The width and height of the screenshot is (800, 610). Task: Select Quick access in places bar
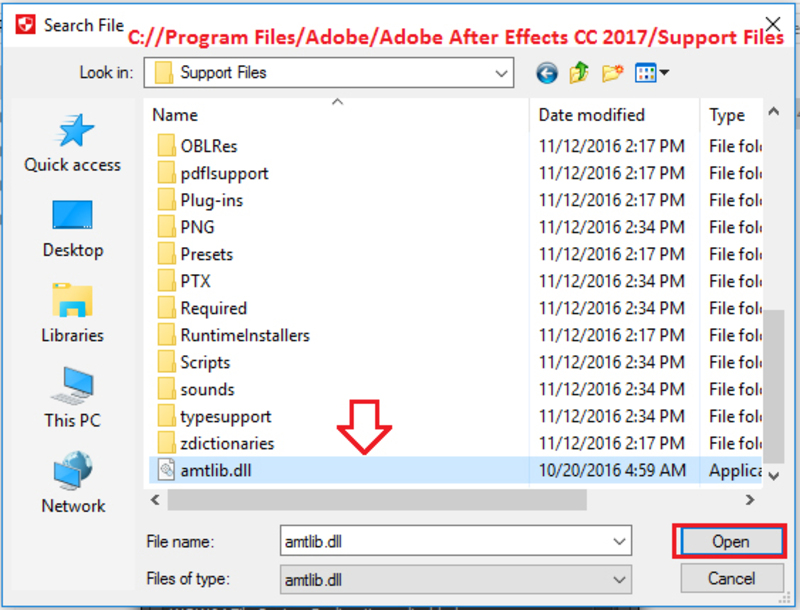73,144
